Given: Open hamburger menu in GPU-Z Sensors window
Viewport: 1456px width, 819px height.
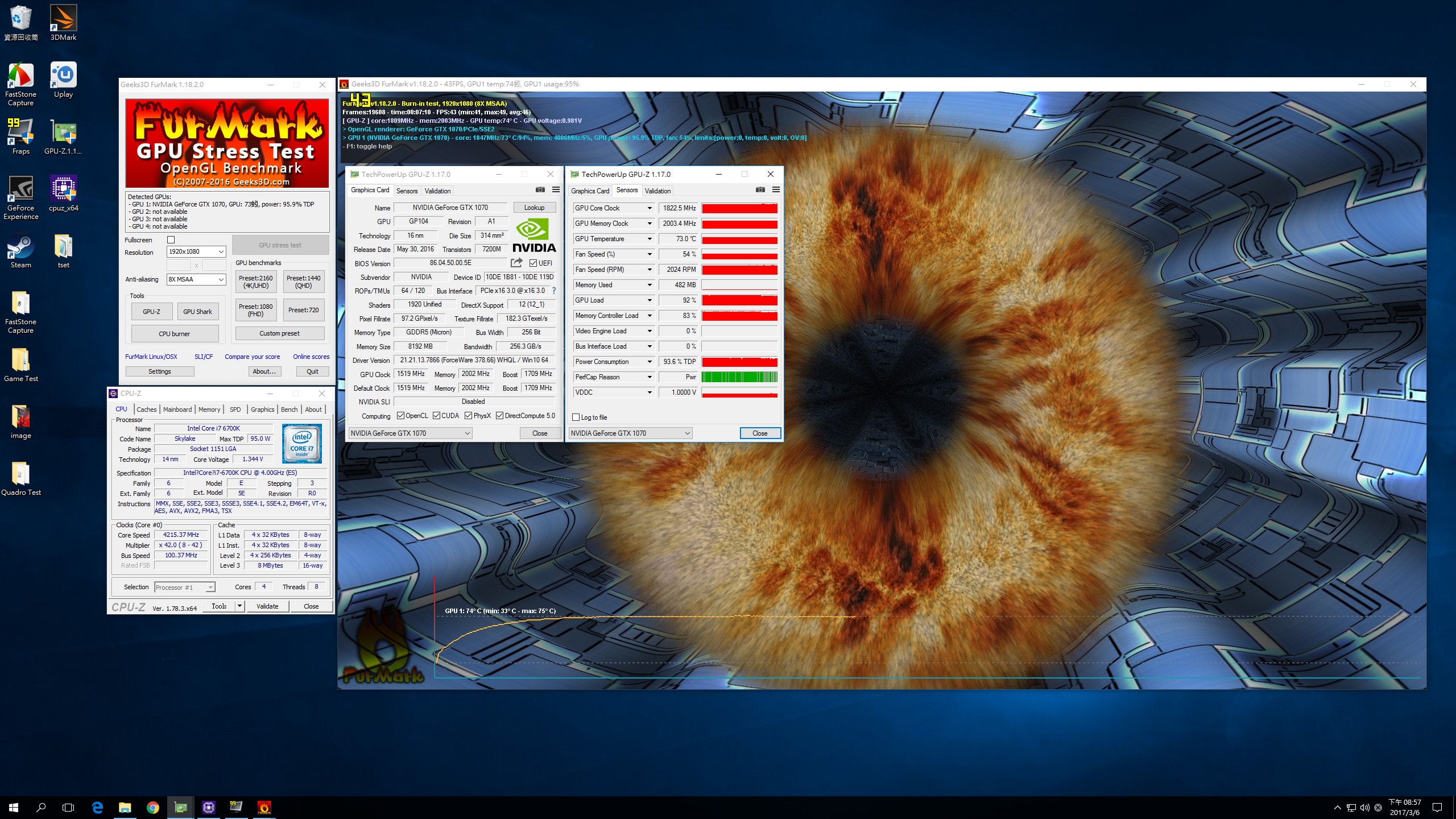Looking at the screenshot, I should 776,190.
